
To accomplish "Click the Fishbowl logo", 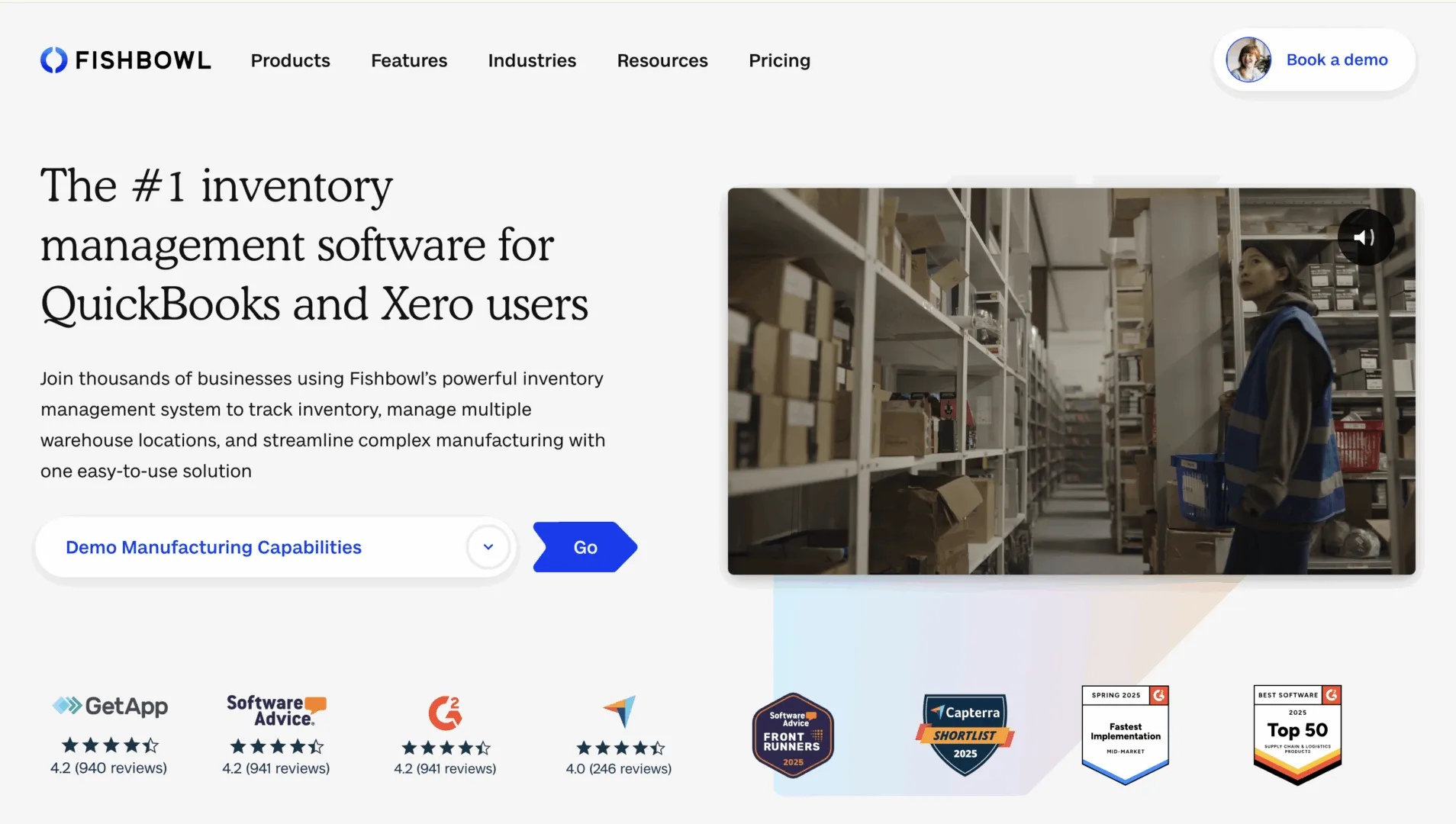I will [126, 60].
